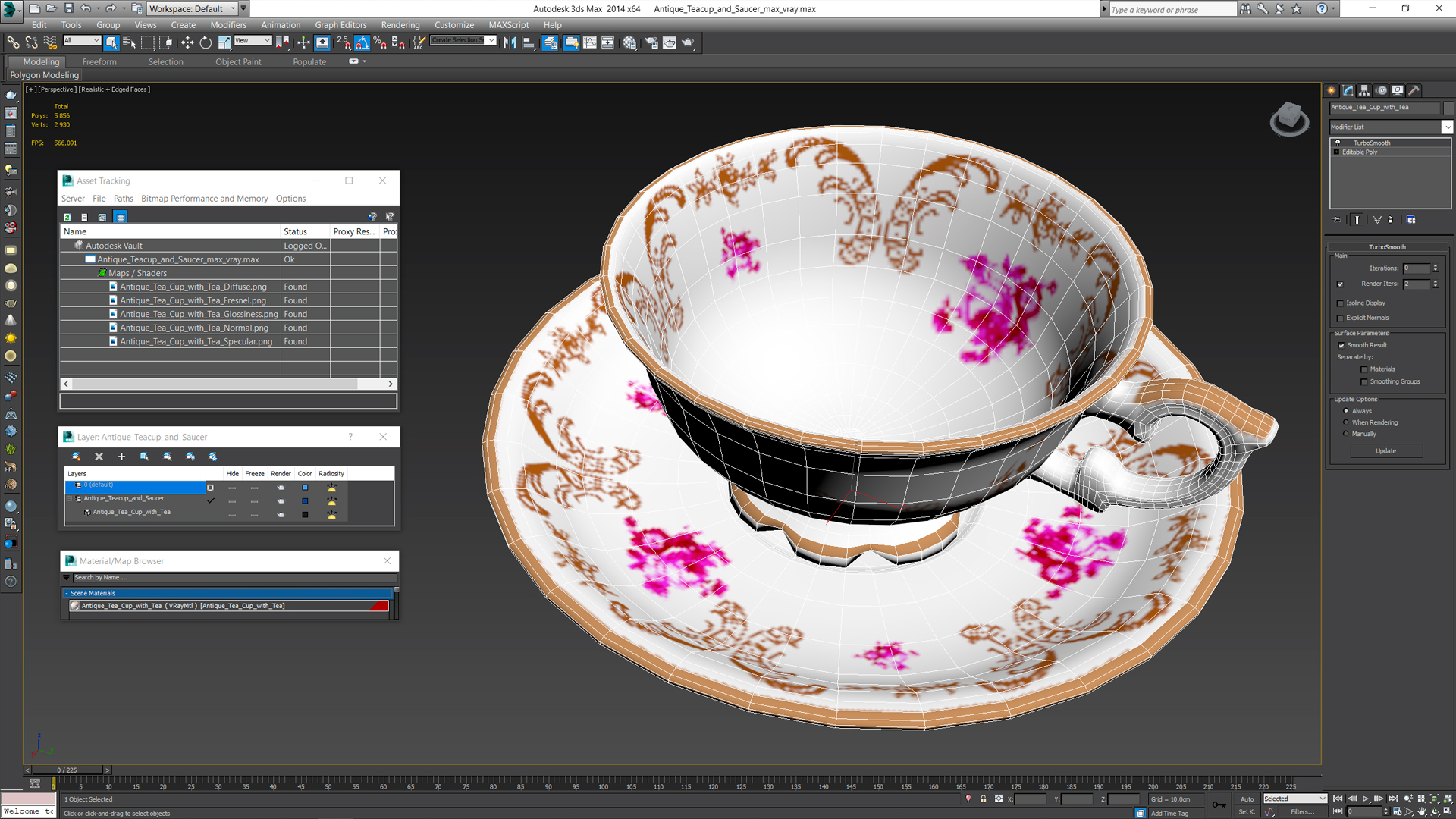Image resolution: width=1456 pixels, height=819 pixels.
Task: Collapse the Scene Materials group
Action: coord(67,593)
